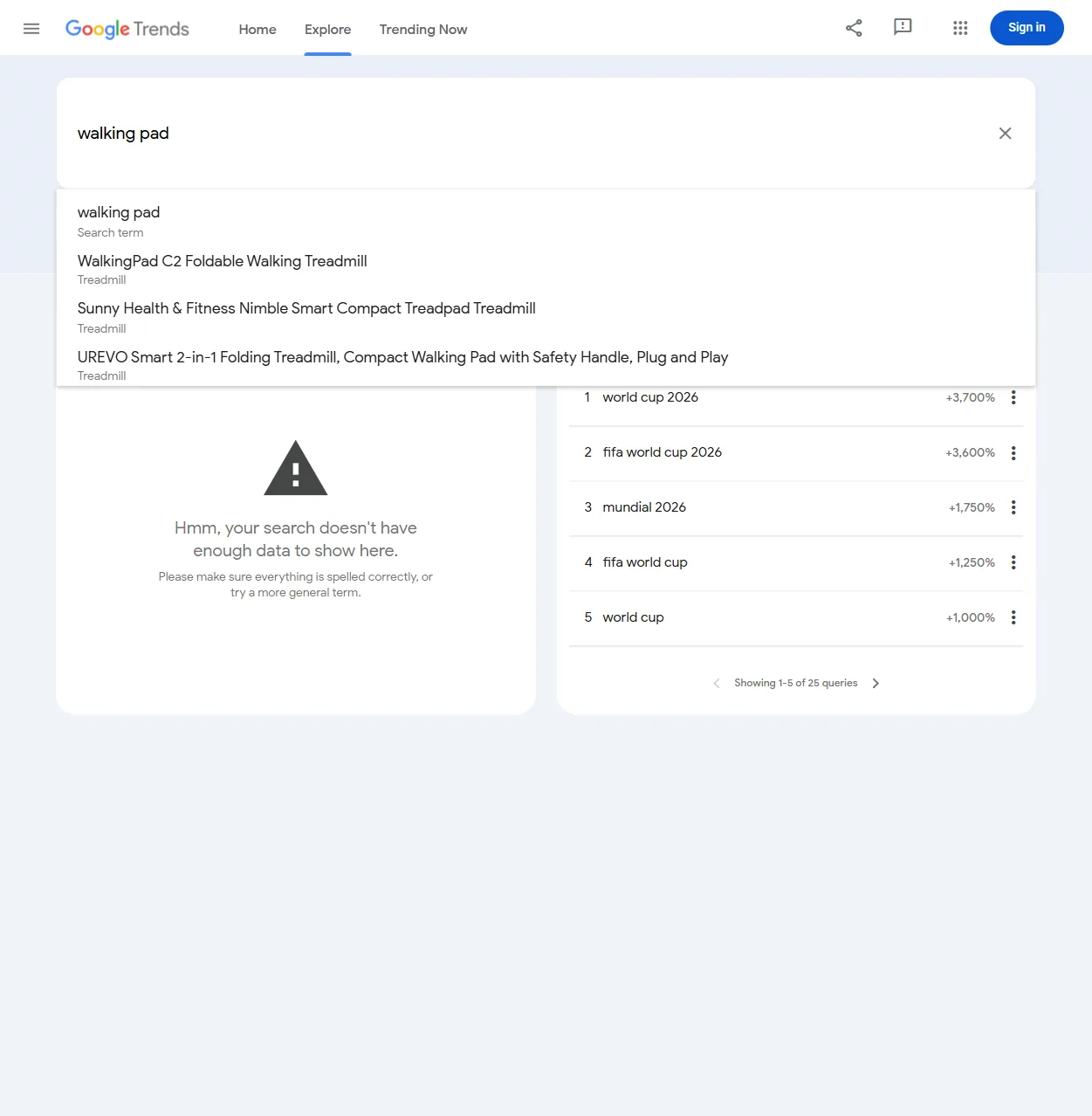Open more options for world cup row
1092x1116 pixels.
click(1013, 617)
